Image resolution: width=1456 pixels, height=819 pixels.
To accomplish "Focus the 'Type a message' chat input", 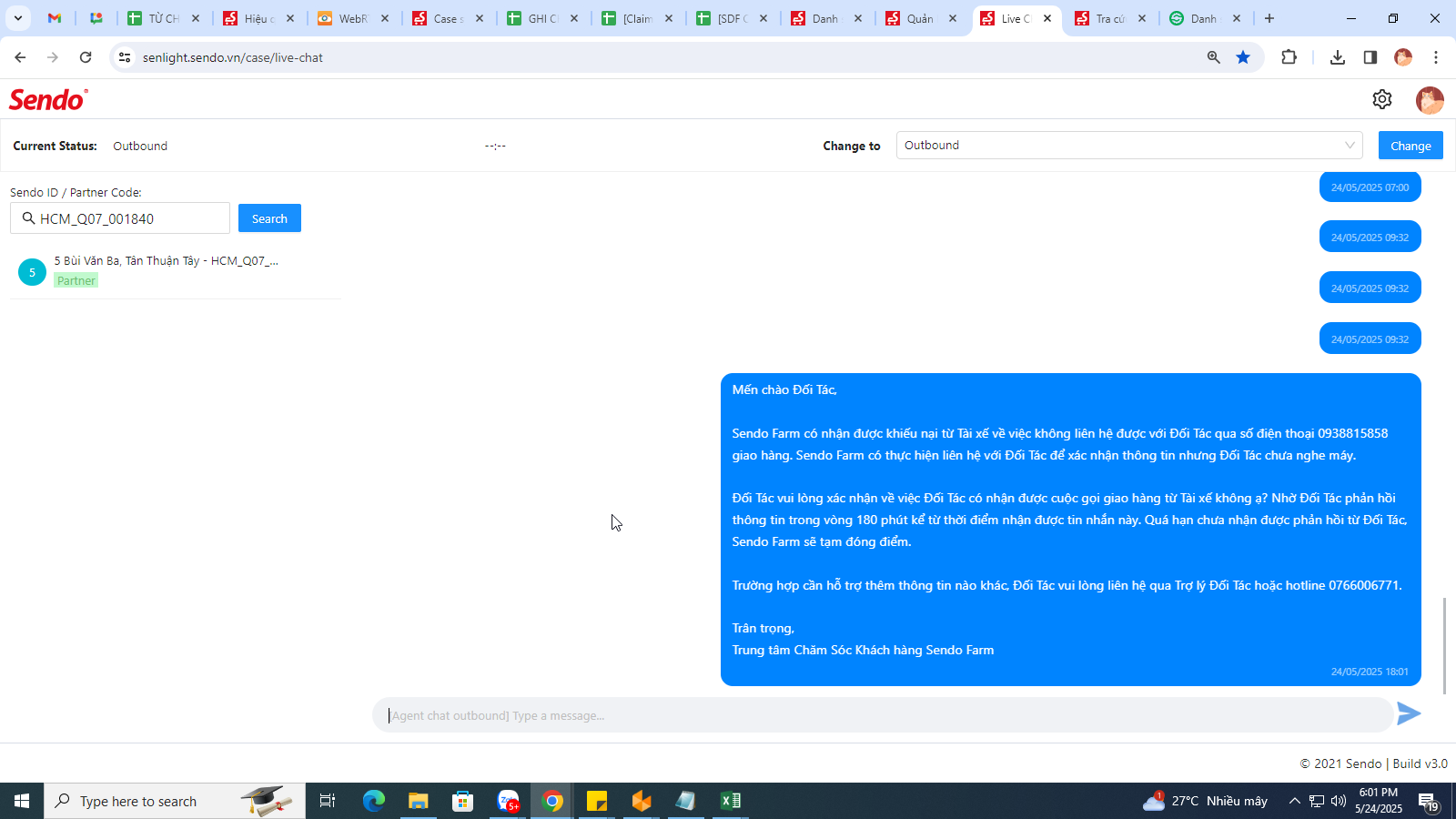I will click(x=883, y=715).
